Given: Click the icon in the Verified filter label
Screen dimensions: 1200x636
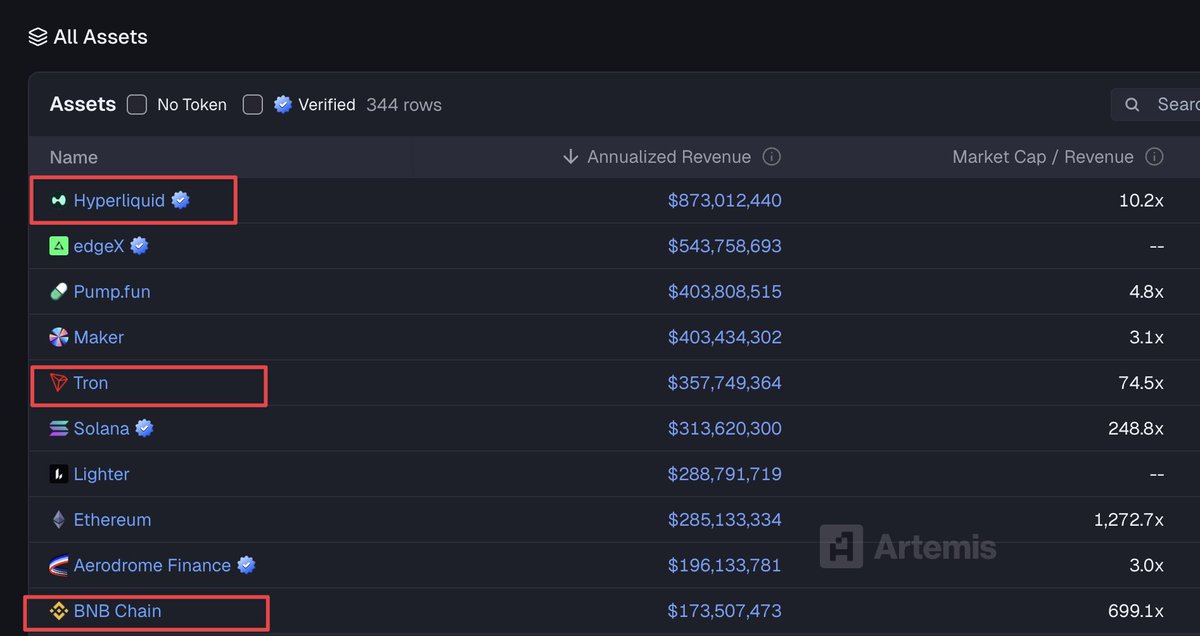Looking at the screenshot, I should click(x=283, y=104).
